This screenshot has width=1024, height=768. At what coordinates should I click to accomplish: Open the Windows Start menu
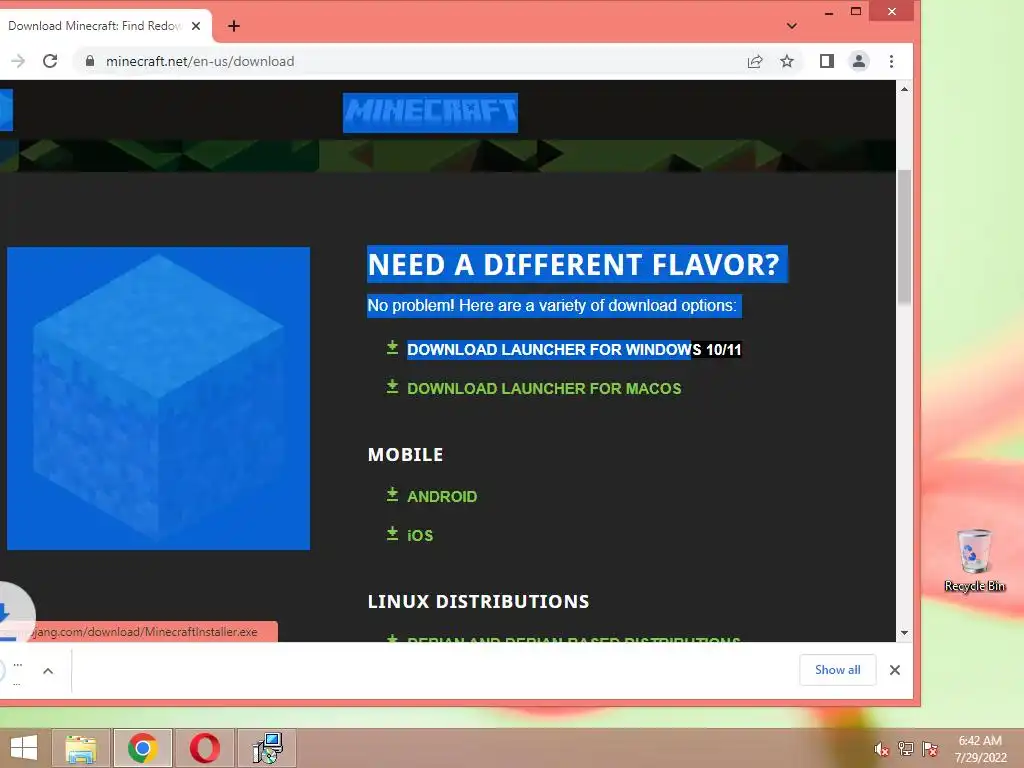point(24,748)
